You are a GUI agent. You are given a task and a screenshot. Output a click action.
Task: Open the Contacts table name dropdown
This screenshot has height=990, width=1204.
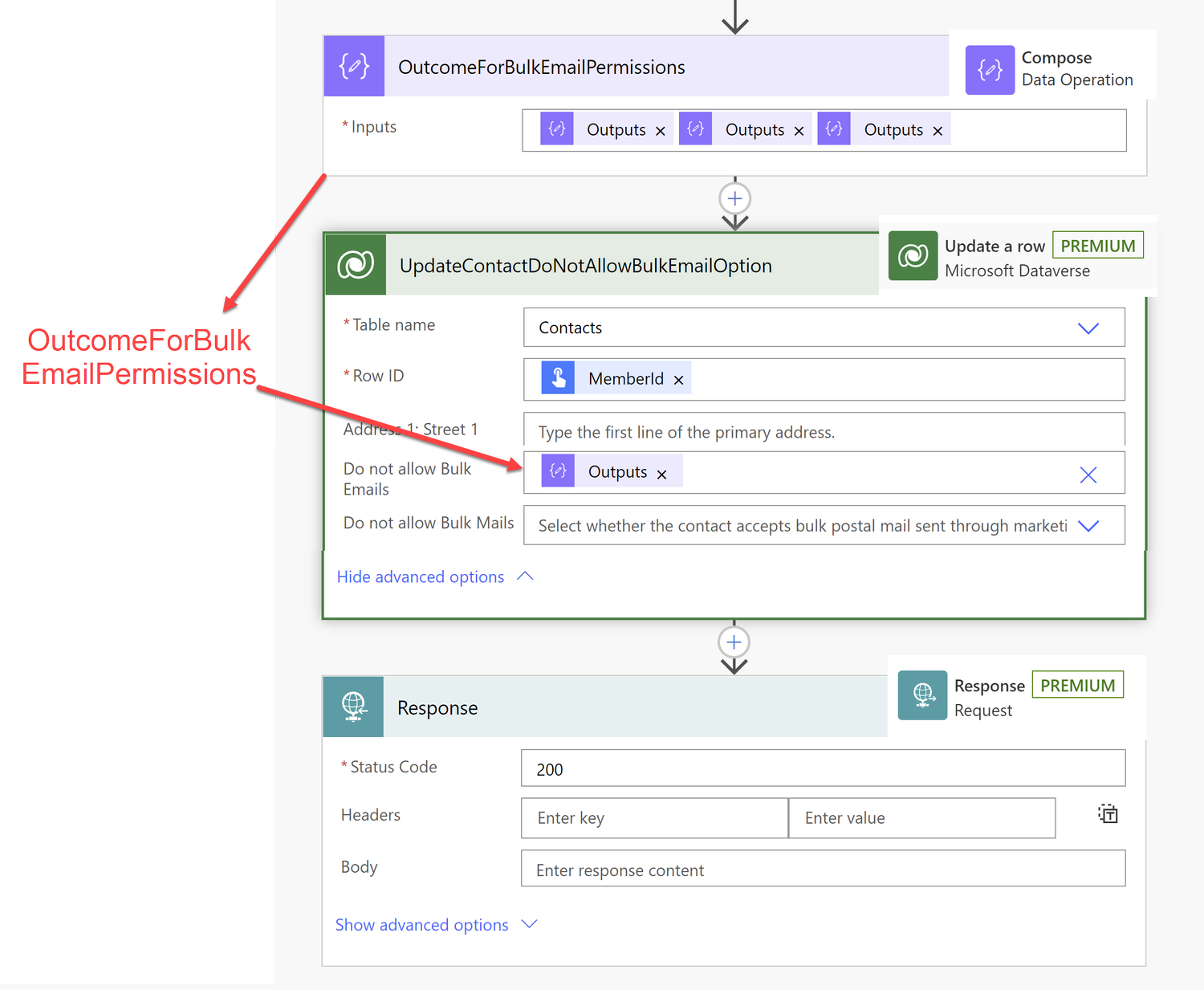coord(1089,328)
